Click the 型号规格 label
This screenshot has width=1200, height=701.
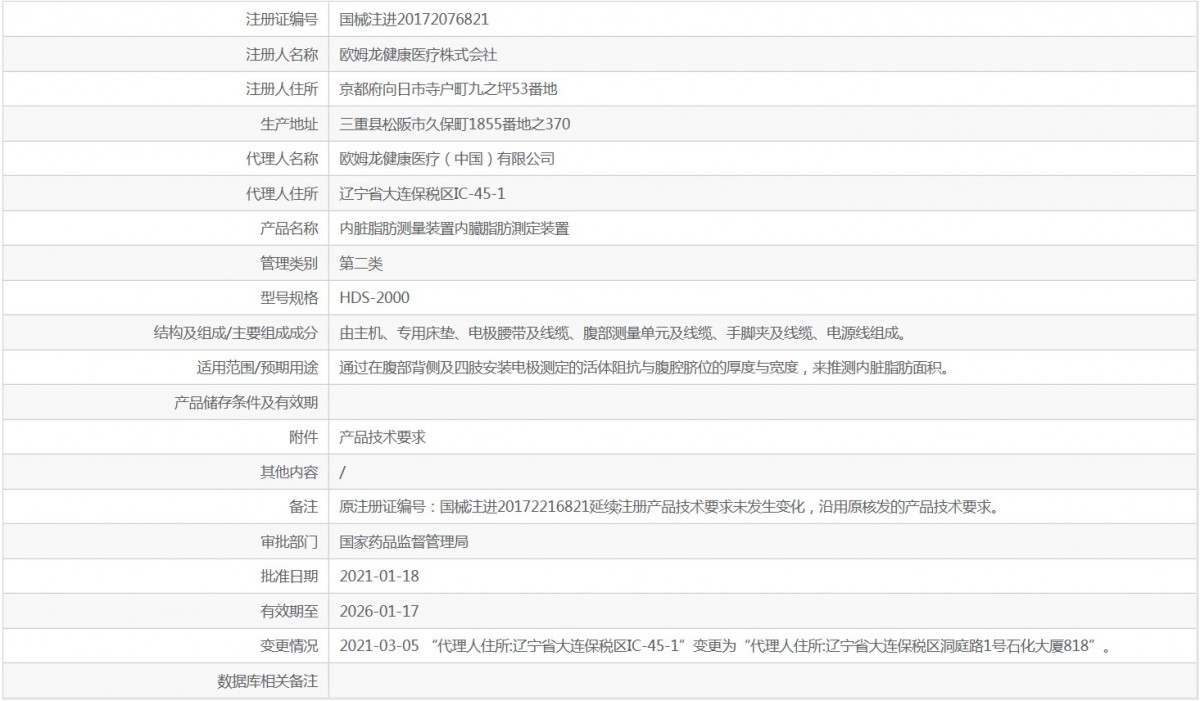tap(289, 298)
